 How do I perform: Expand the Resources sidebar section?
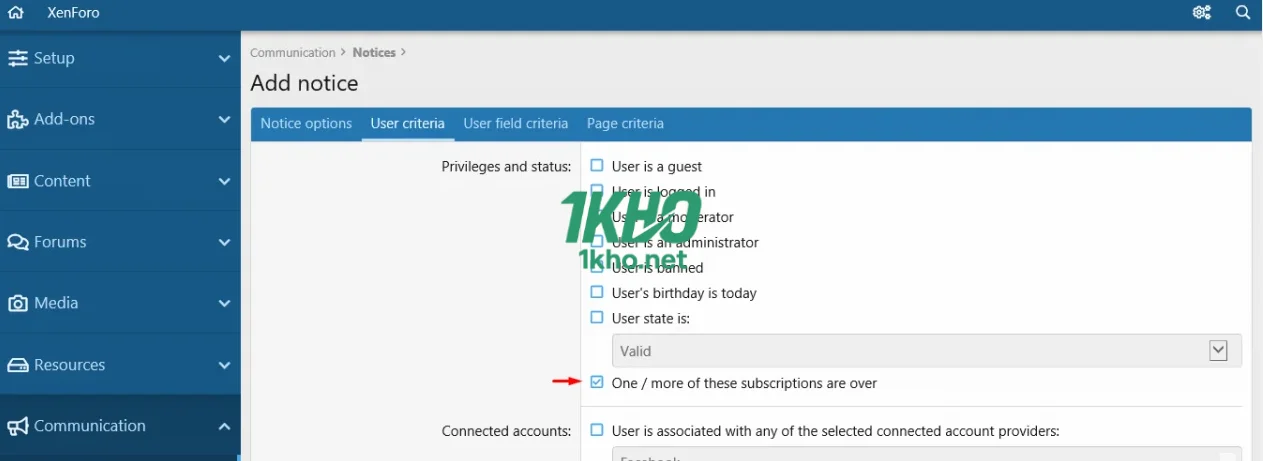224,365
